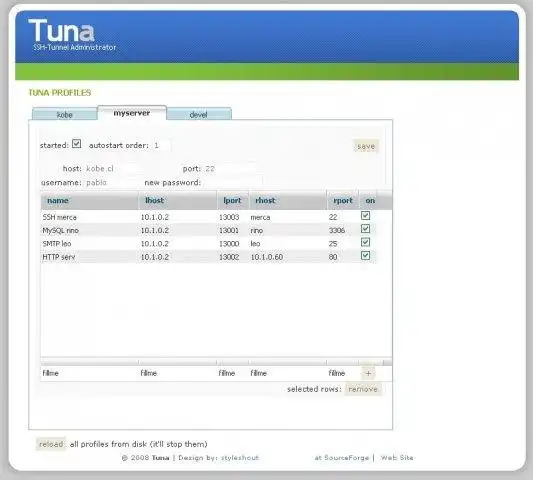The image size is (533, 480).
Task: Open the styleshout design link
Action: click(x=240, y=458)
